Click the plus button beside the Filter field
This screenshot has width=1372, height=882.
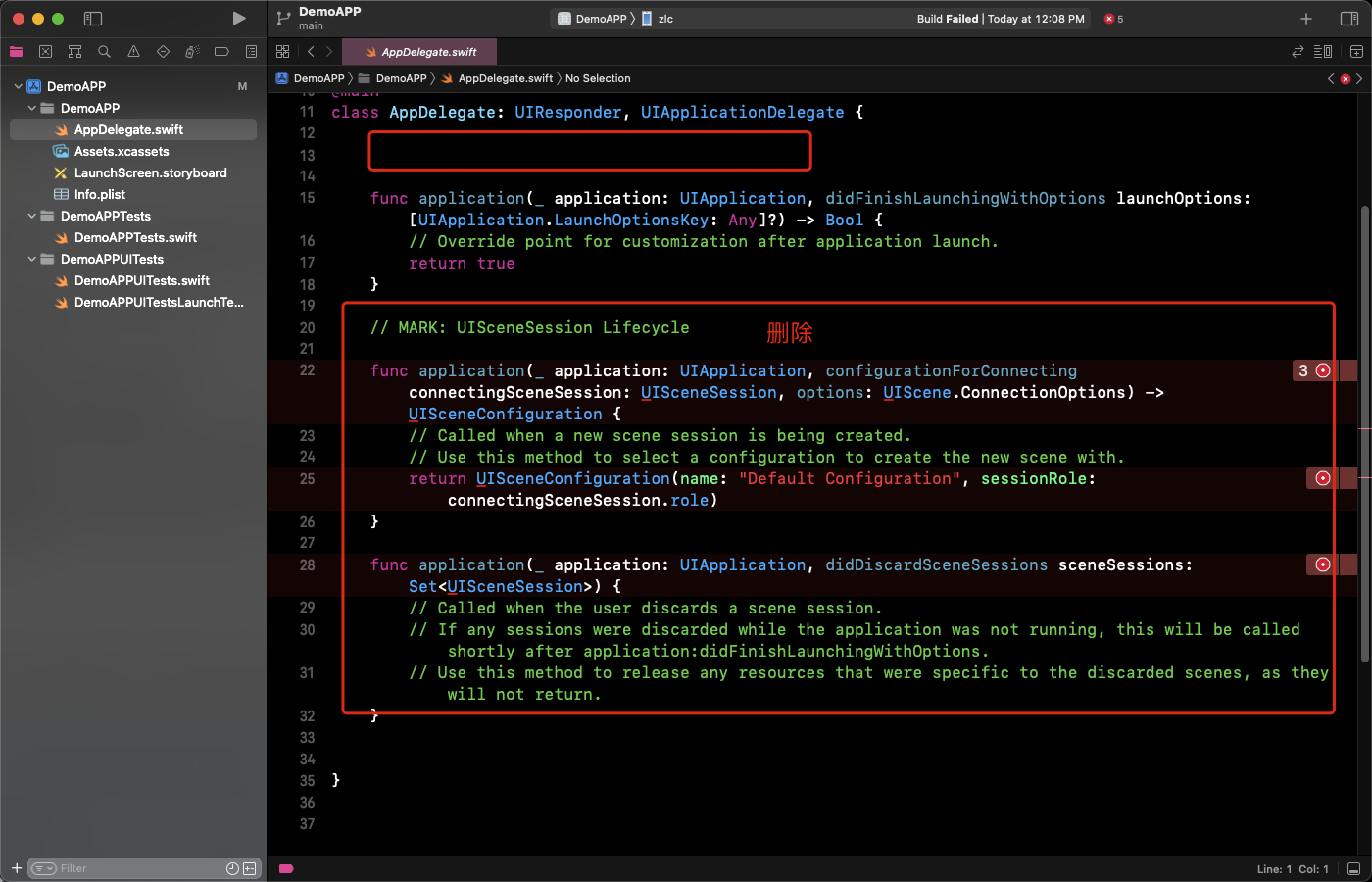[17, 868]
